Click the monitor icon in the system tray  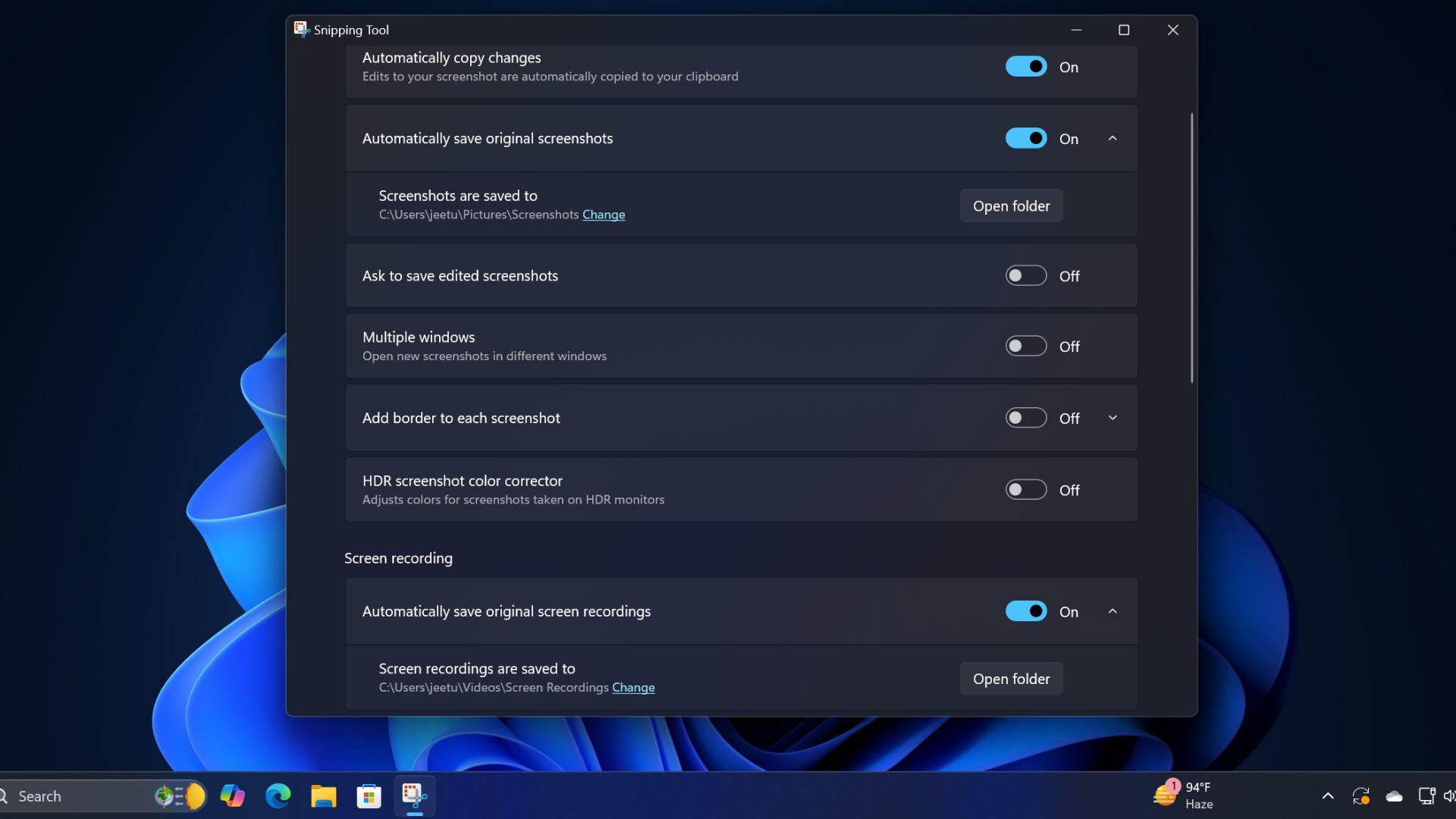click(x=1426, y=795)
